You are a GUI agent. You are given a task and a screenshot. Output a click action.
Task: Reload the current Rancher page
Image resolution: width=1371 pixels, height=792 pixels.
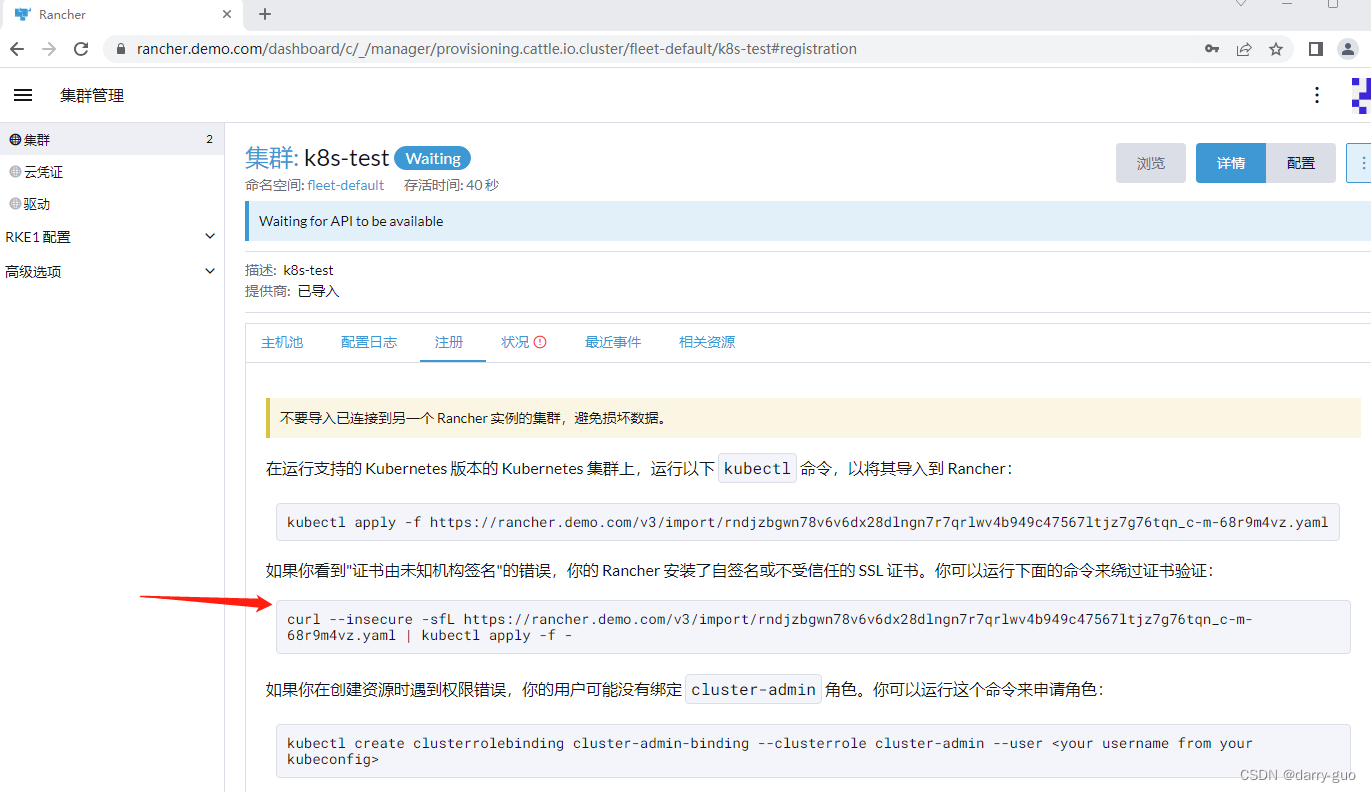82,48
